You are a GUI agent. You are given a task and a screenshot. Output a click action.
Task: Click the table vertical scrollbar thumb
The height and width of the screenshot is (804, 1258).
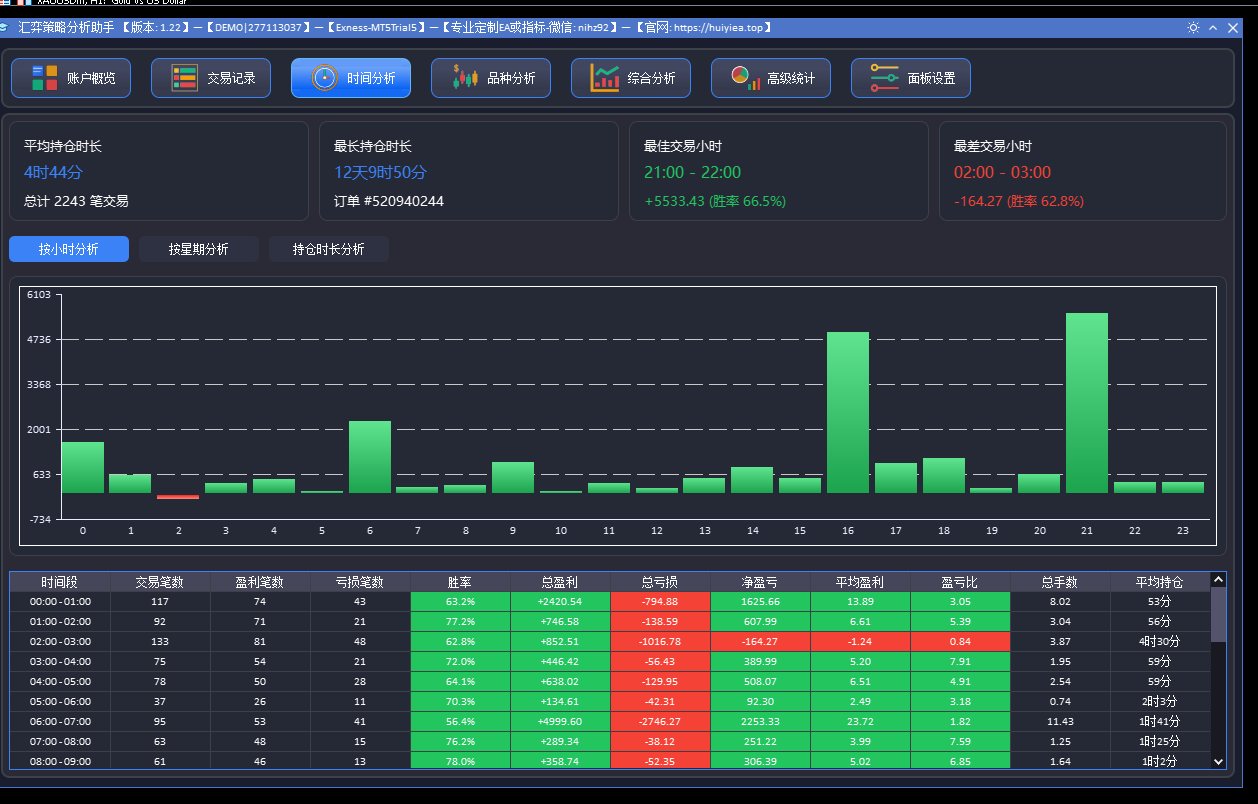click(x=1218, y=614)
